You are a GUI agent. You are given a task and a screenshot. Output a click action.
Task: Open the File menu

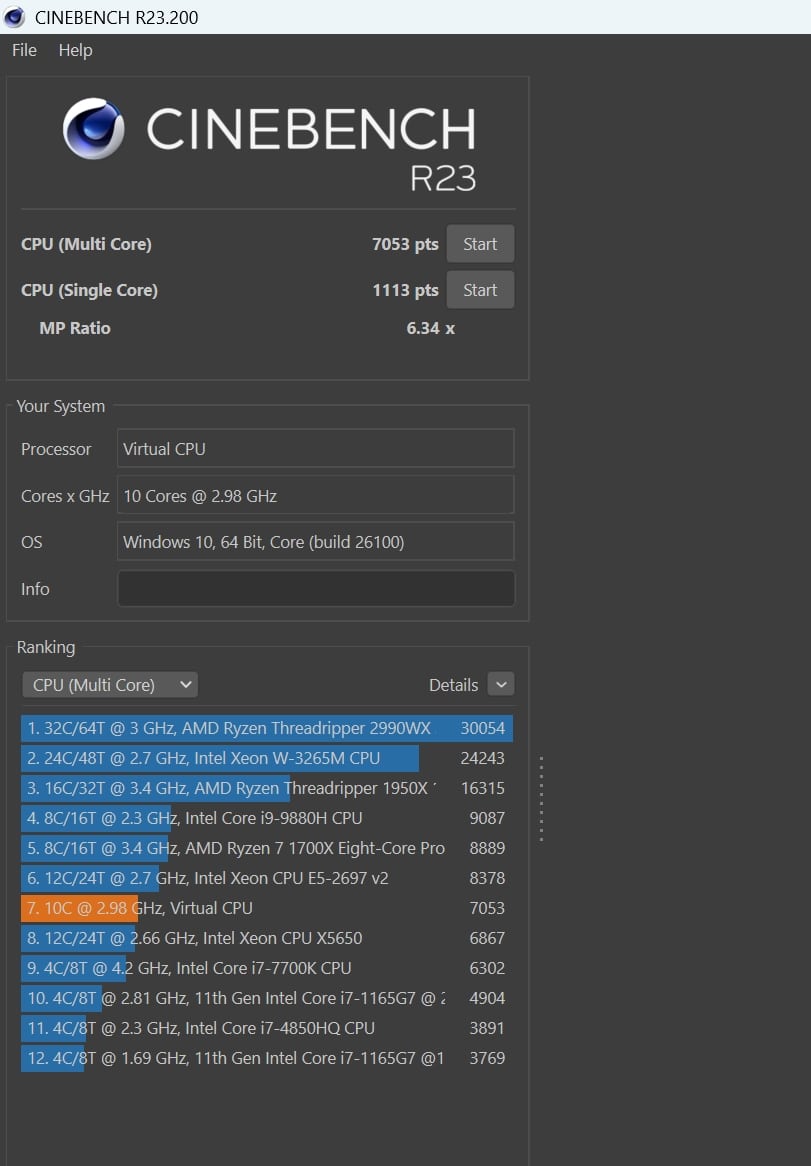[x=24, y=50]
